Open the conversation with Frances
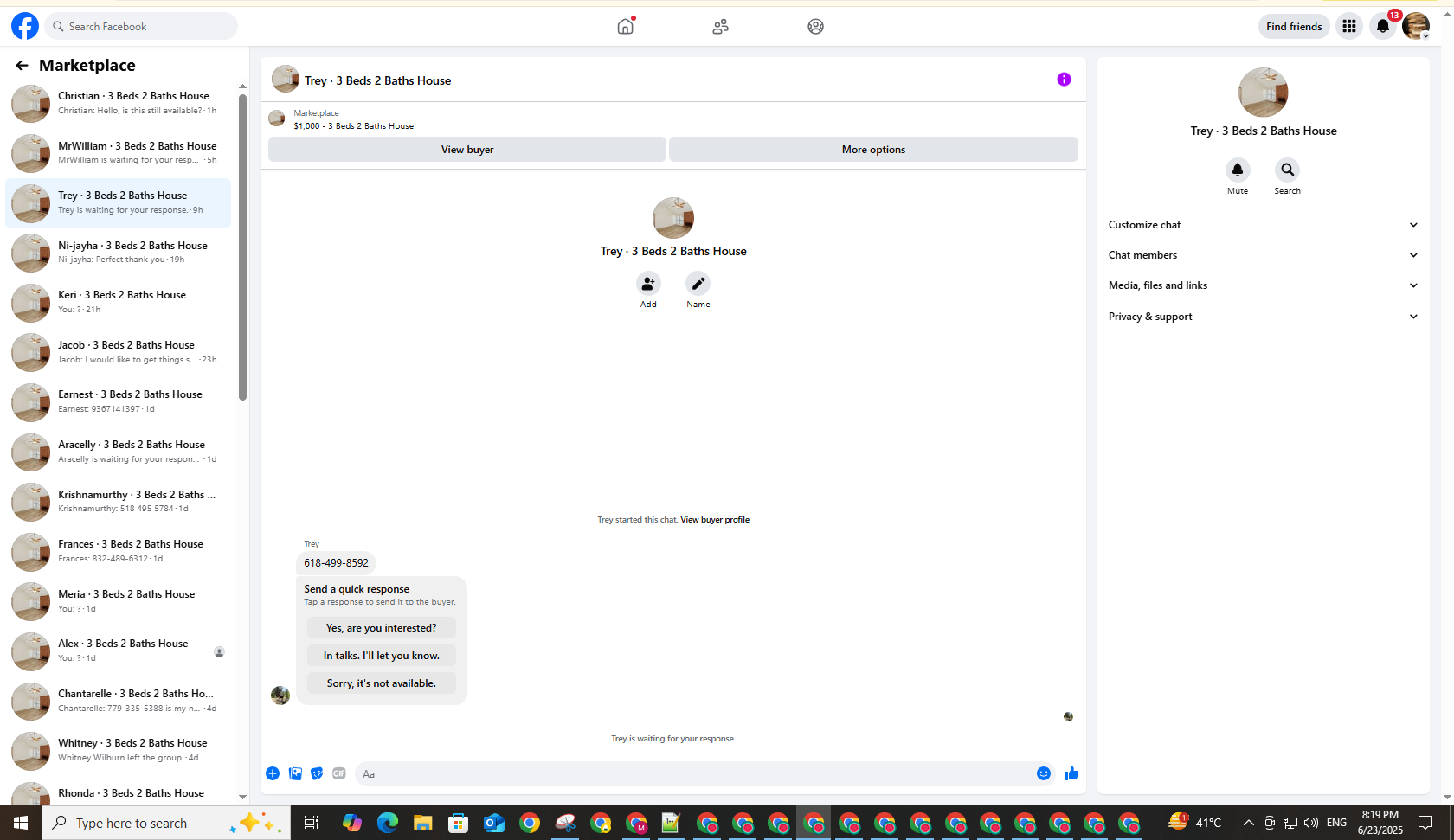 (x=119, y=552)
